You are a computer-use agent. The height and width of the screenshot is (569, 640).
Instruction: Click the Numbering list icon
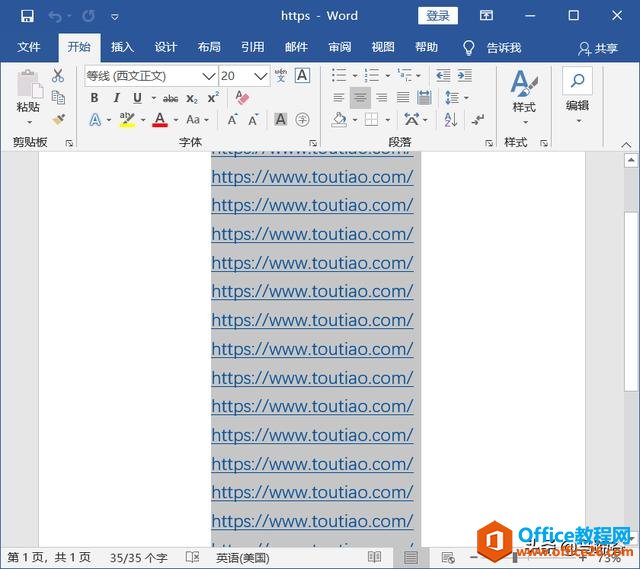tap(372, 76)
